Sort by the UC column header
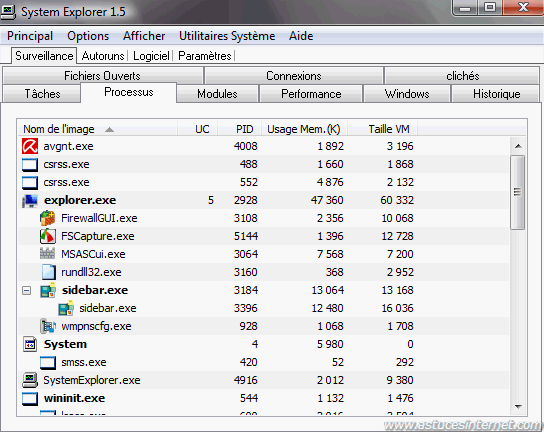 [198, 129]
